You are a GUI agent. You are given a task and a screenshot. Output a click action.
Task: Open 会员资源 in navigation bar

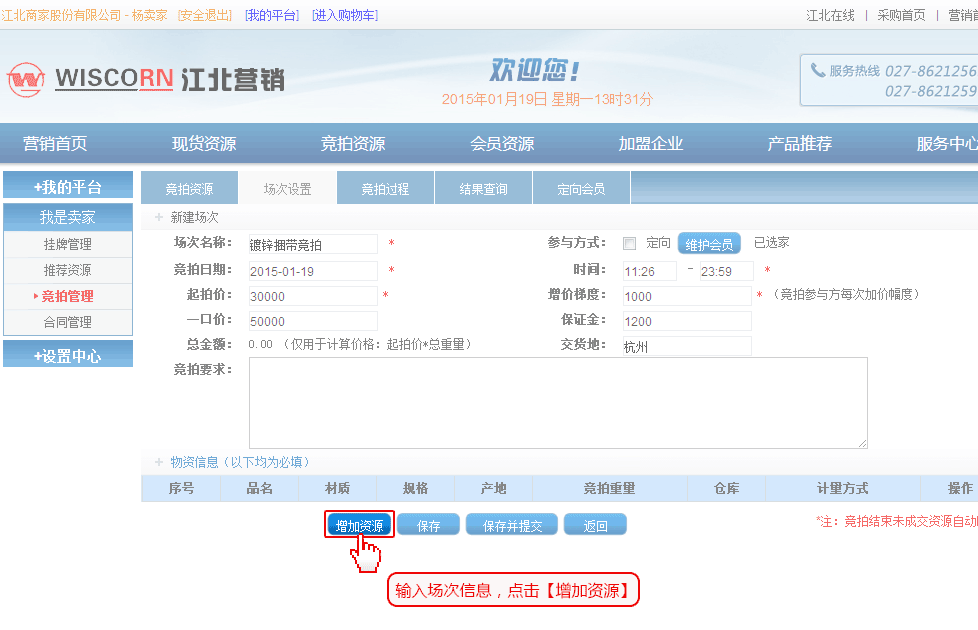[502, 143]
